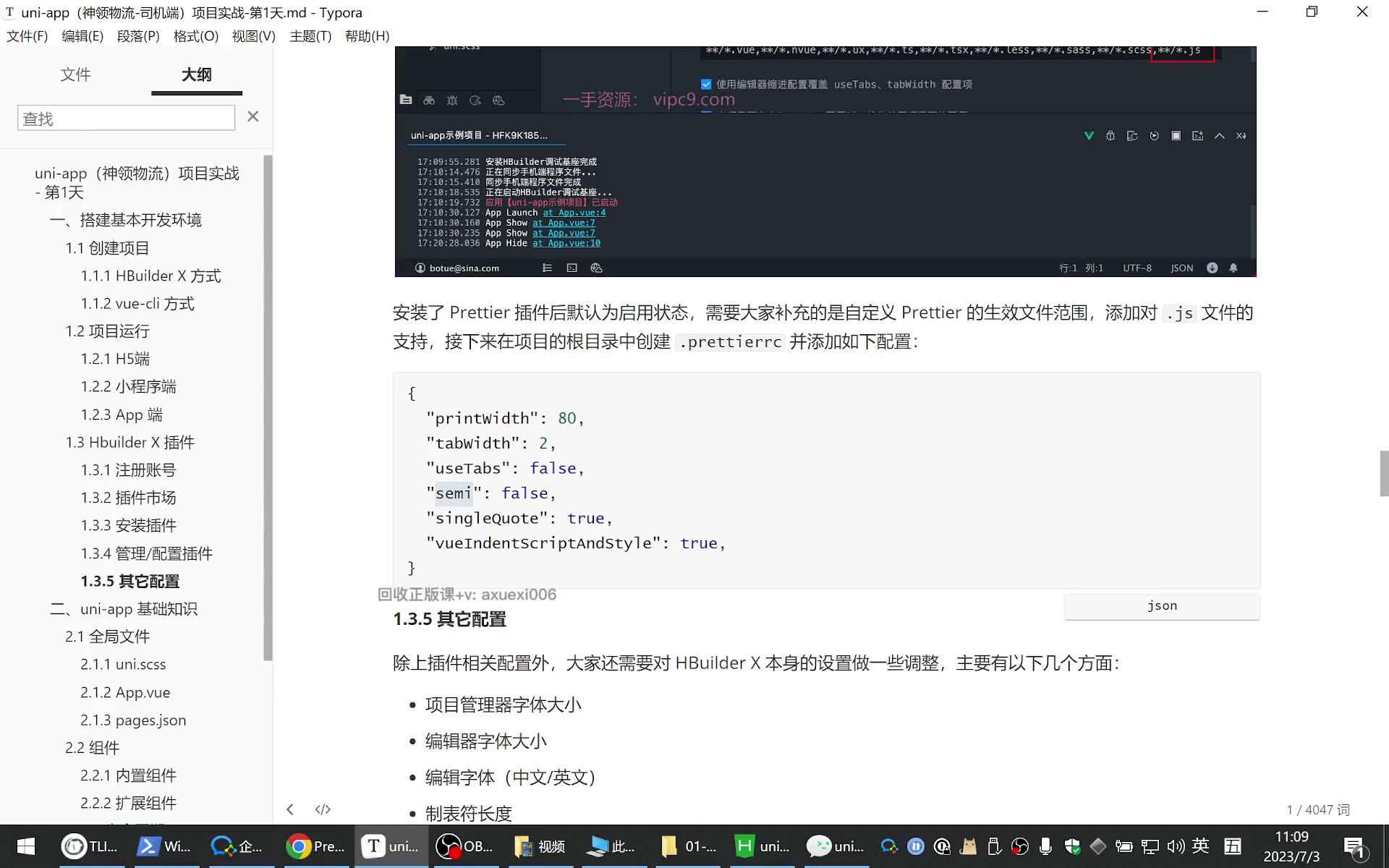This screenshot has width=1389, height=868.
Task: Show word count details 1 / 4047 词
Action: coord(1318,809)
